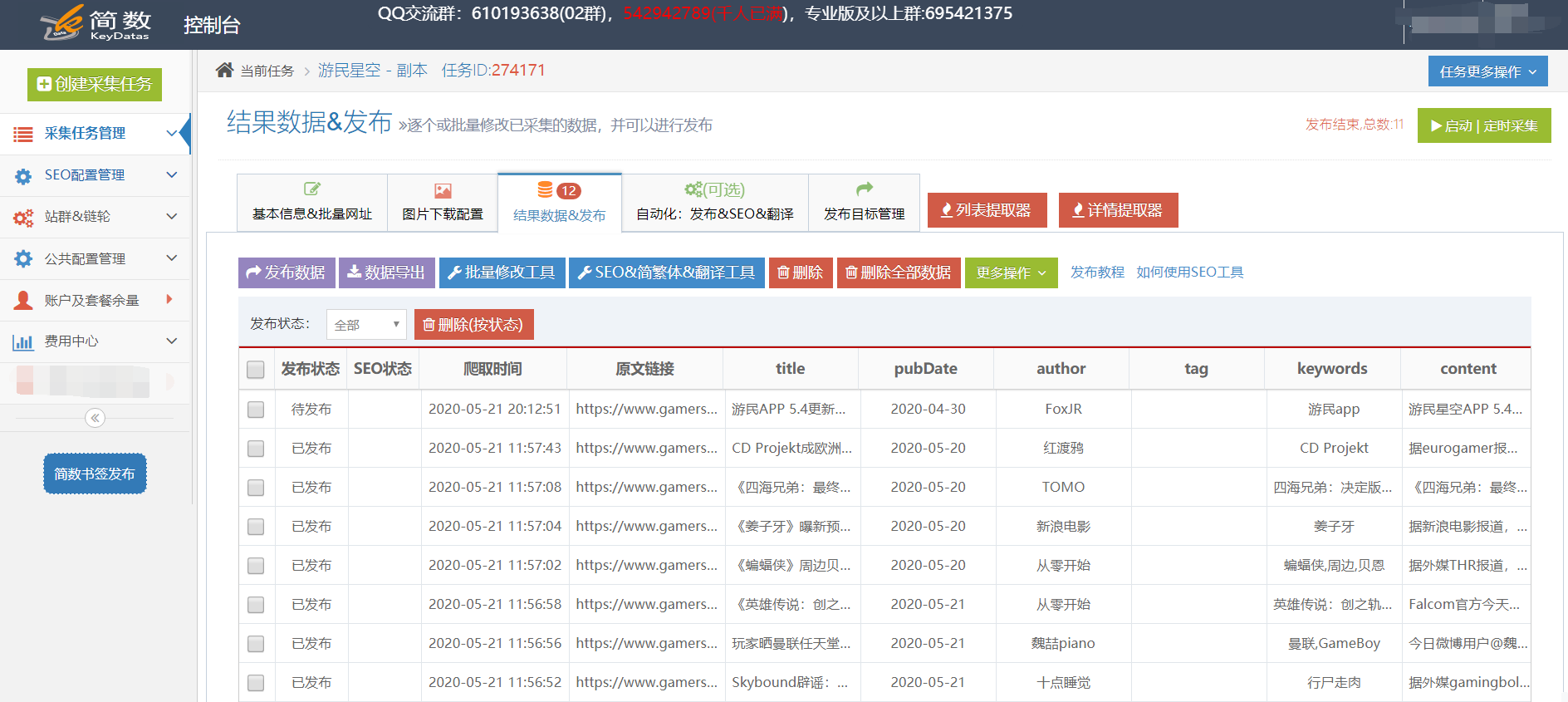Open the 发布目标管理 tab
Image resolution: width=1568 pixels, height=702 pixels.
[x=865, y=202]
